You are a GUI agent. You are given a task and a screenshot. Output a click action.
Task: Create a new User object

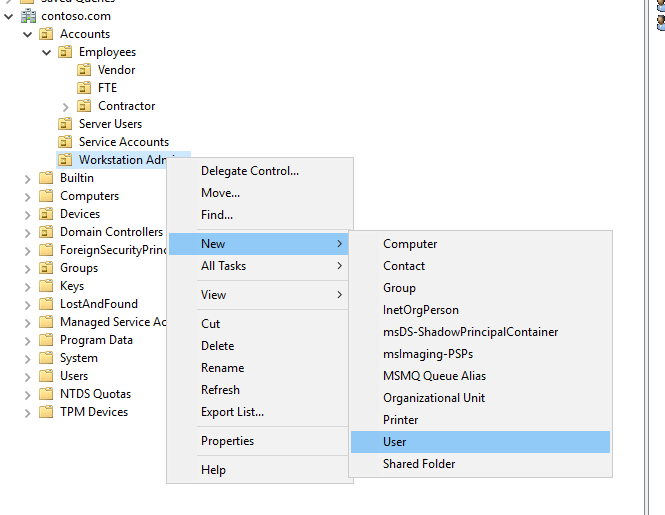pyautogui.click(x=481, y=442)
